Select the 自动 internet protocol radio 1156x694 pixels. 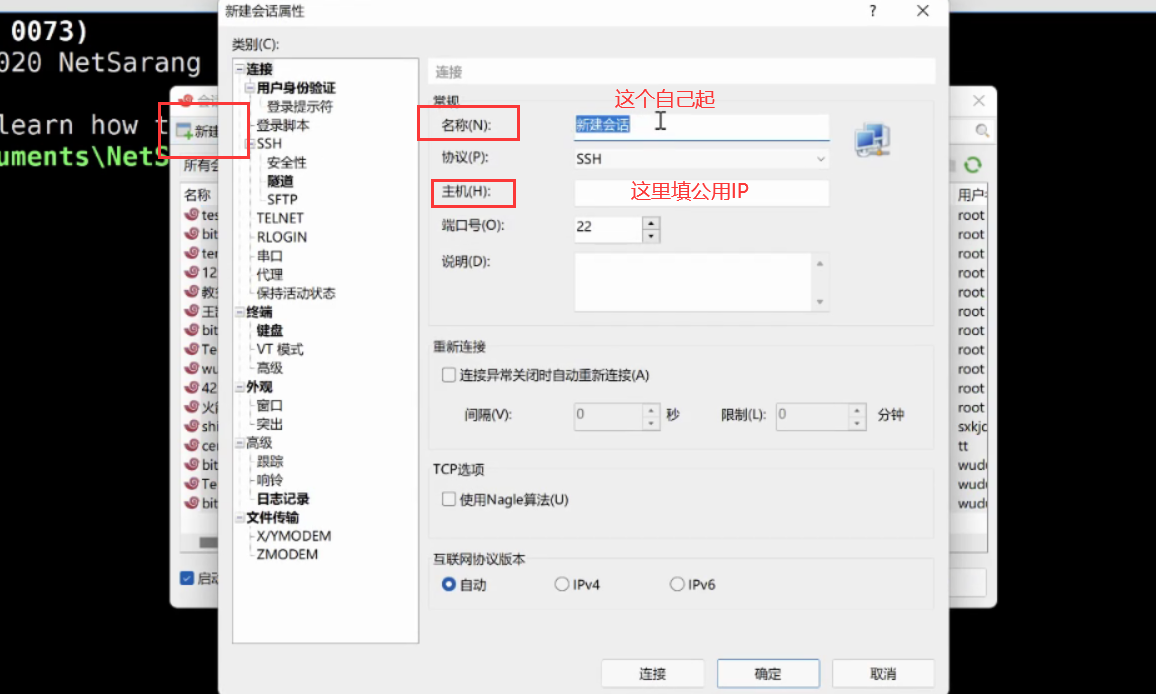click(x=448, y=584)
